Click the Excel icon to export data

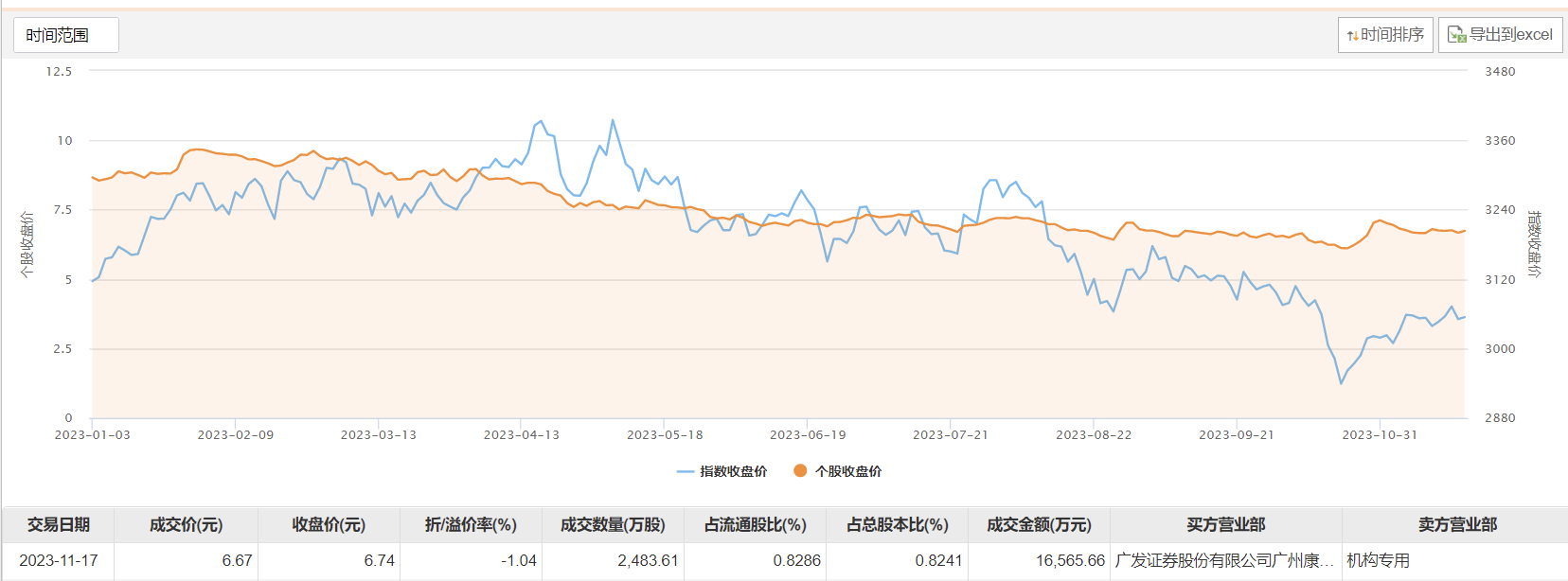pos(1456,35)
